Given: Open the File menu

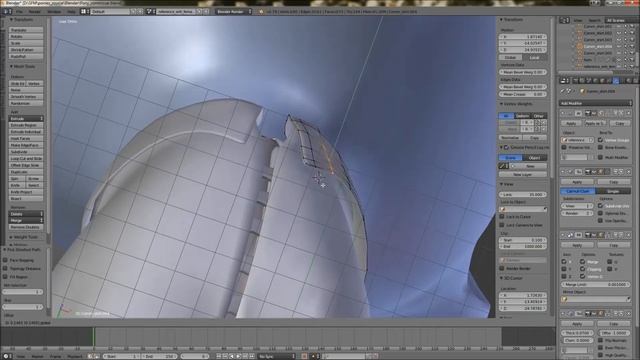Looking at the screenshot, I should click(x=19, y=11).
